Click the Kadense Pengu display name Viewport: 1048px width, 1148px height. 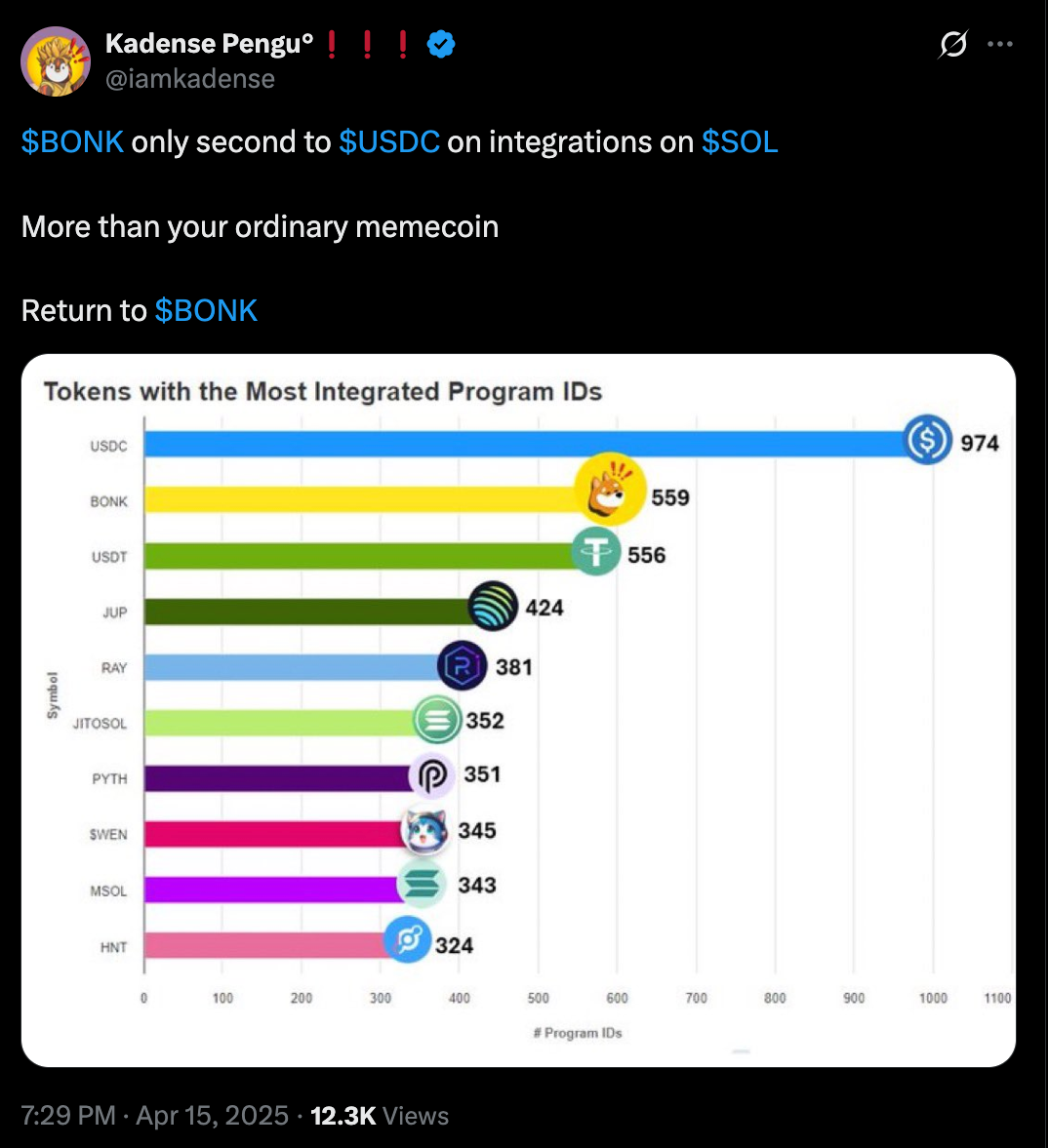[x=209, y=44]
